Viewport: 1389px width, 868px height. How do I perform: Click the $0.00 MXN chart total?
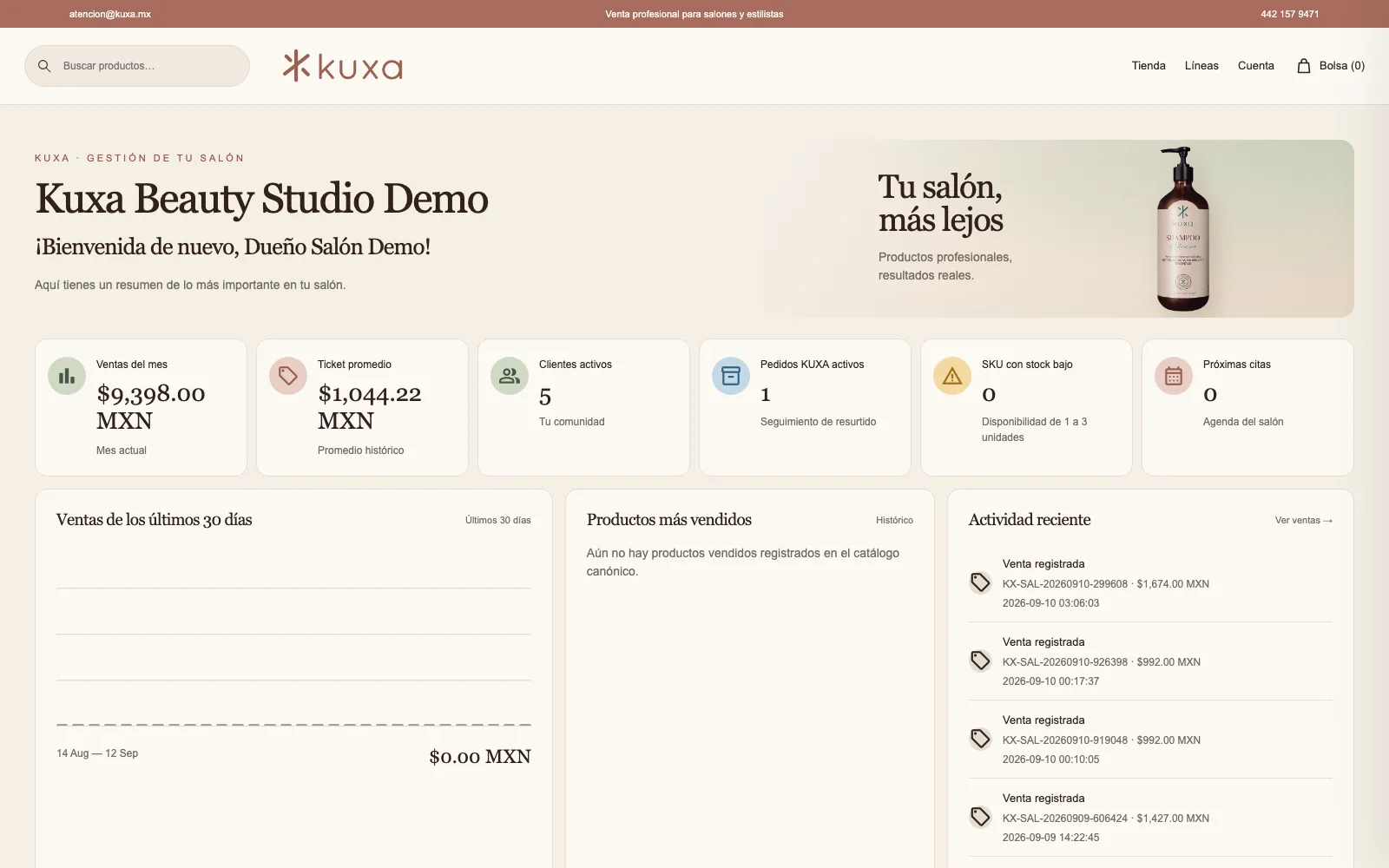click(x=480, y=757)
